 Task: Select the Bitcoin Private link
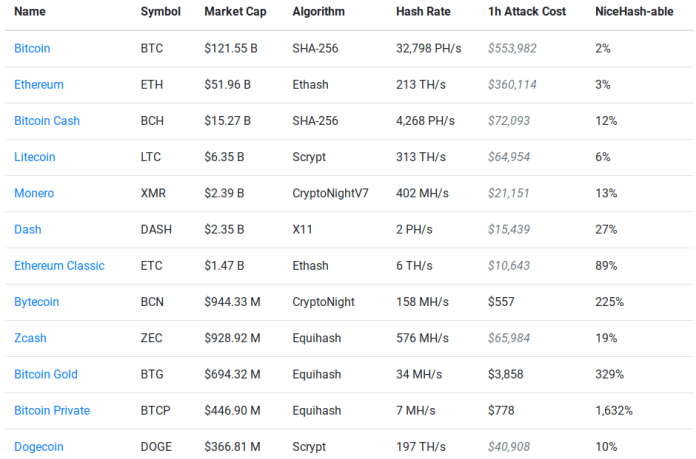[x=52, y=411]
